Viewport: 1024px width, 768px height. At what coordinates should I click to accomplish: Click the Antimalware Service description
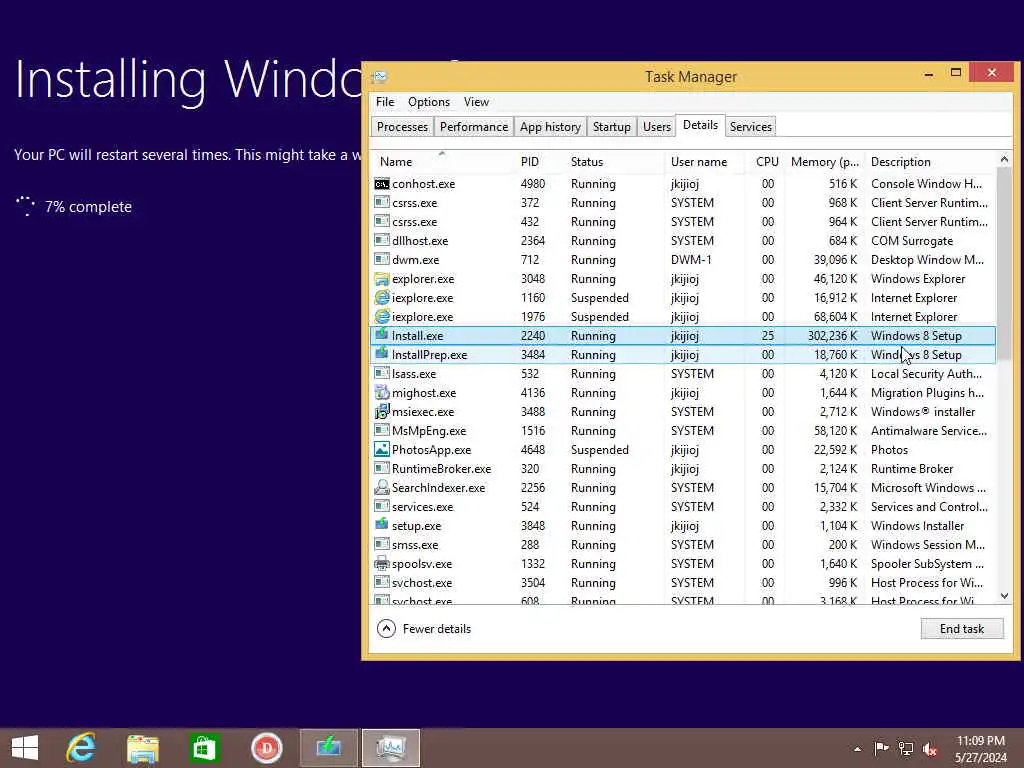(929, 431)
